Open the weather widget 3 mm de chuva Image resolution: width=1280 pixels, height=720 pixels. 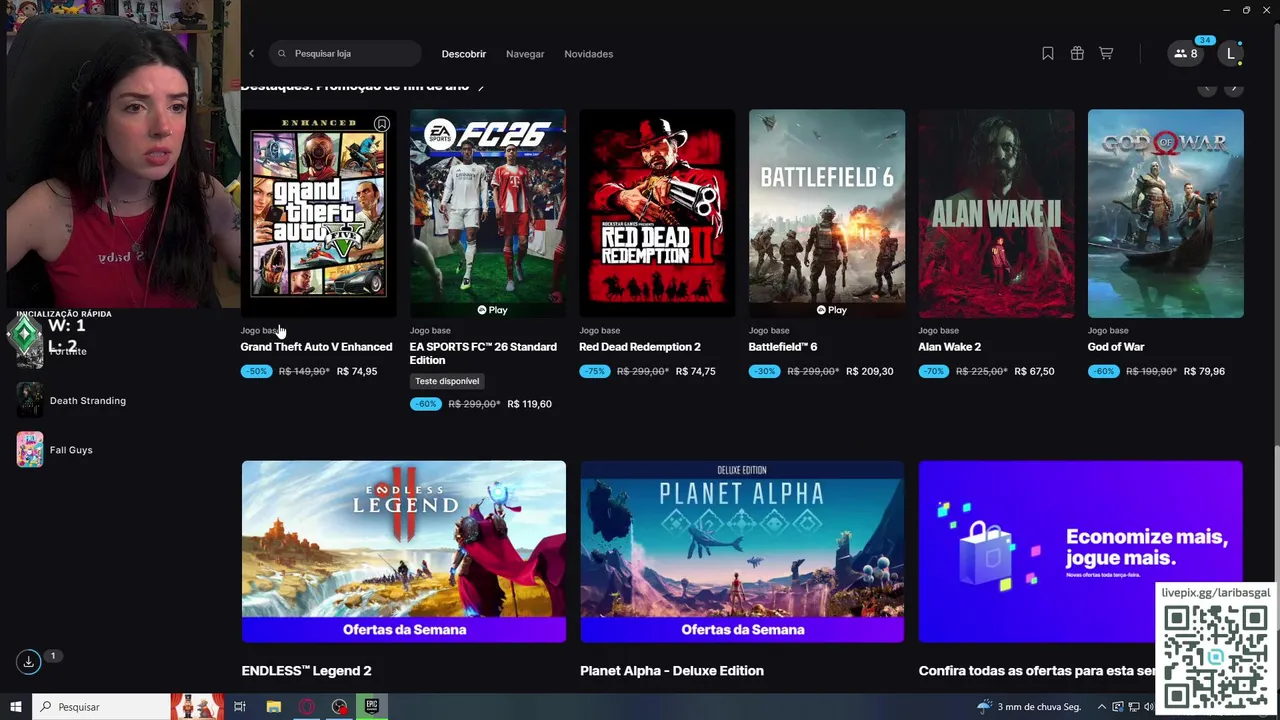(1029, 707)
